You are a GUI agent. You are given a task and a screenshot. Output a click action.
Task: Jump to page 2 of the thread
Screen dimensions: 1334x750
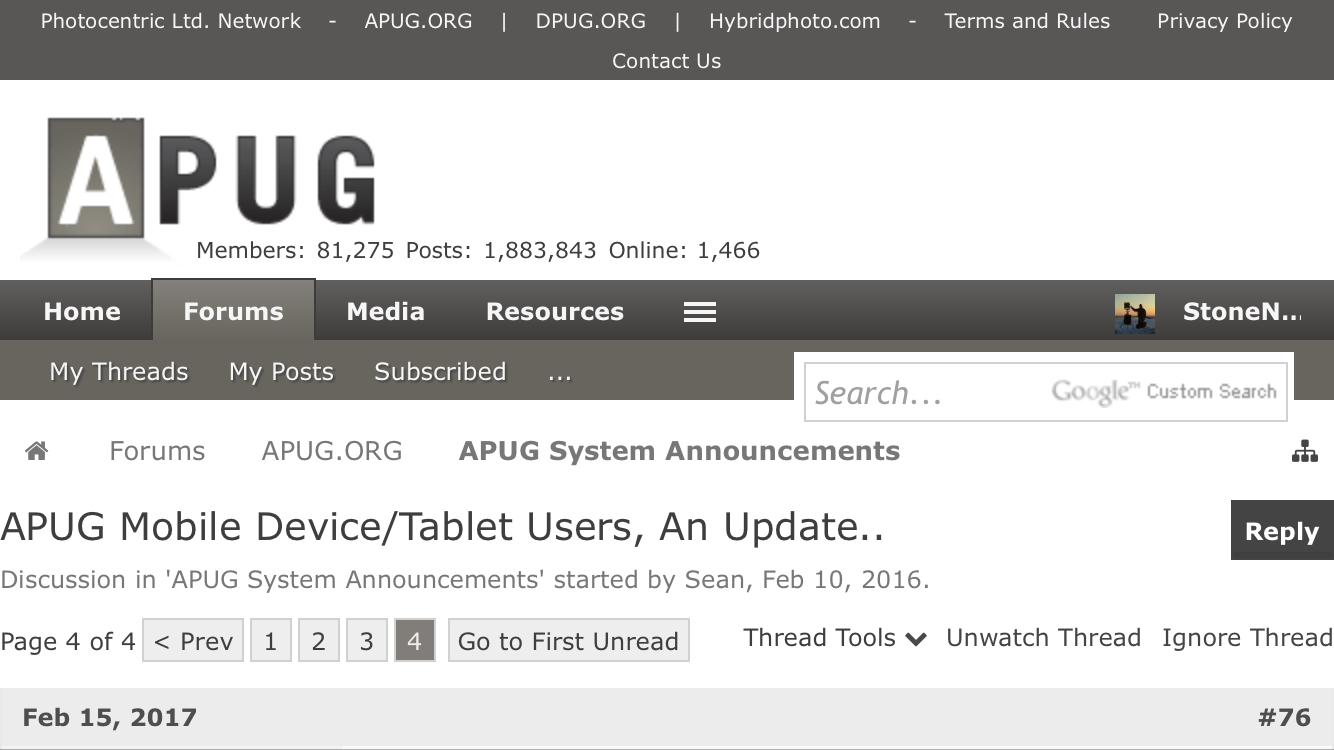tap(318, 641)
